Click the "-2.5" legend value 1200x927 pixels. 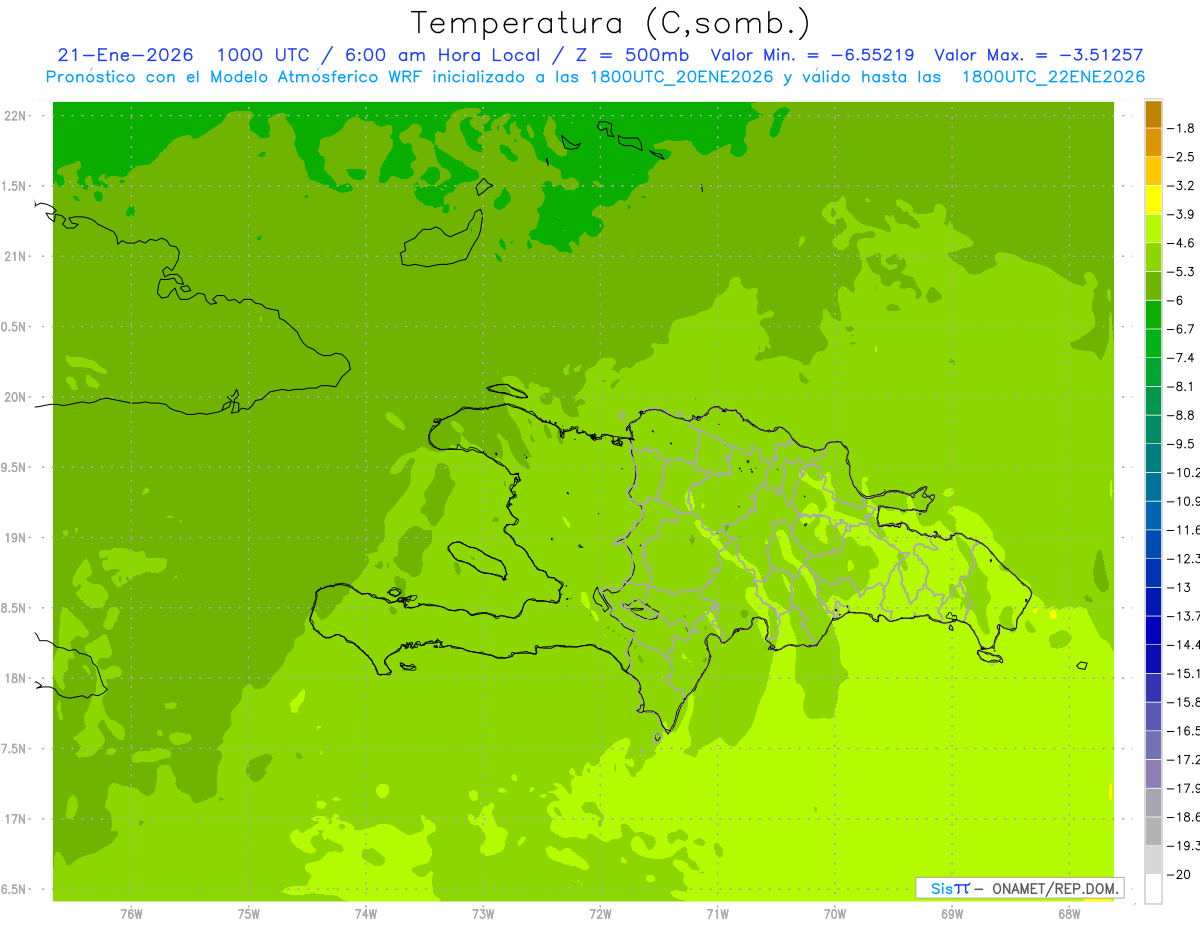coord(1181,157)
